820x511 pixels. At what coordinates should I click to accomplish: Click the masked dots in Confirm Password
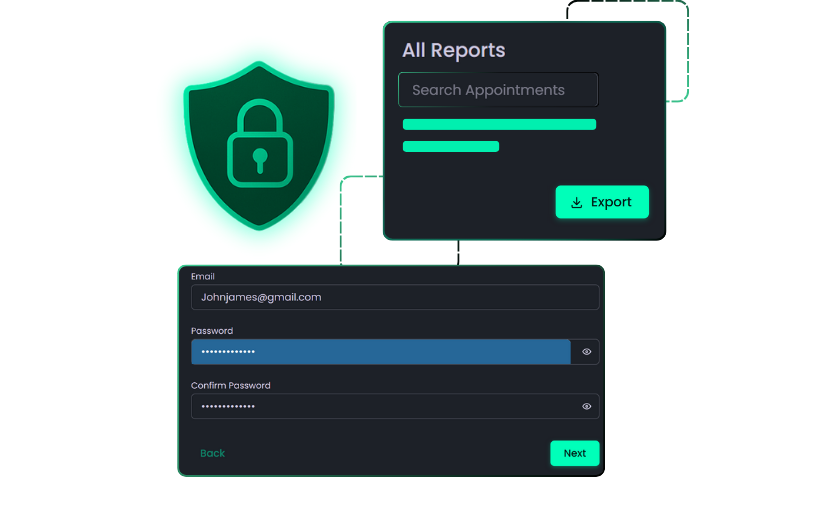(x=228, y=407)
